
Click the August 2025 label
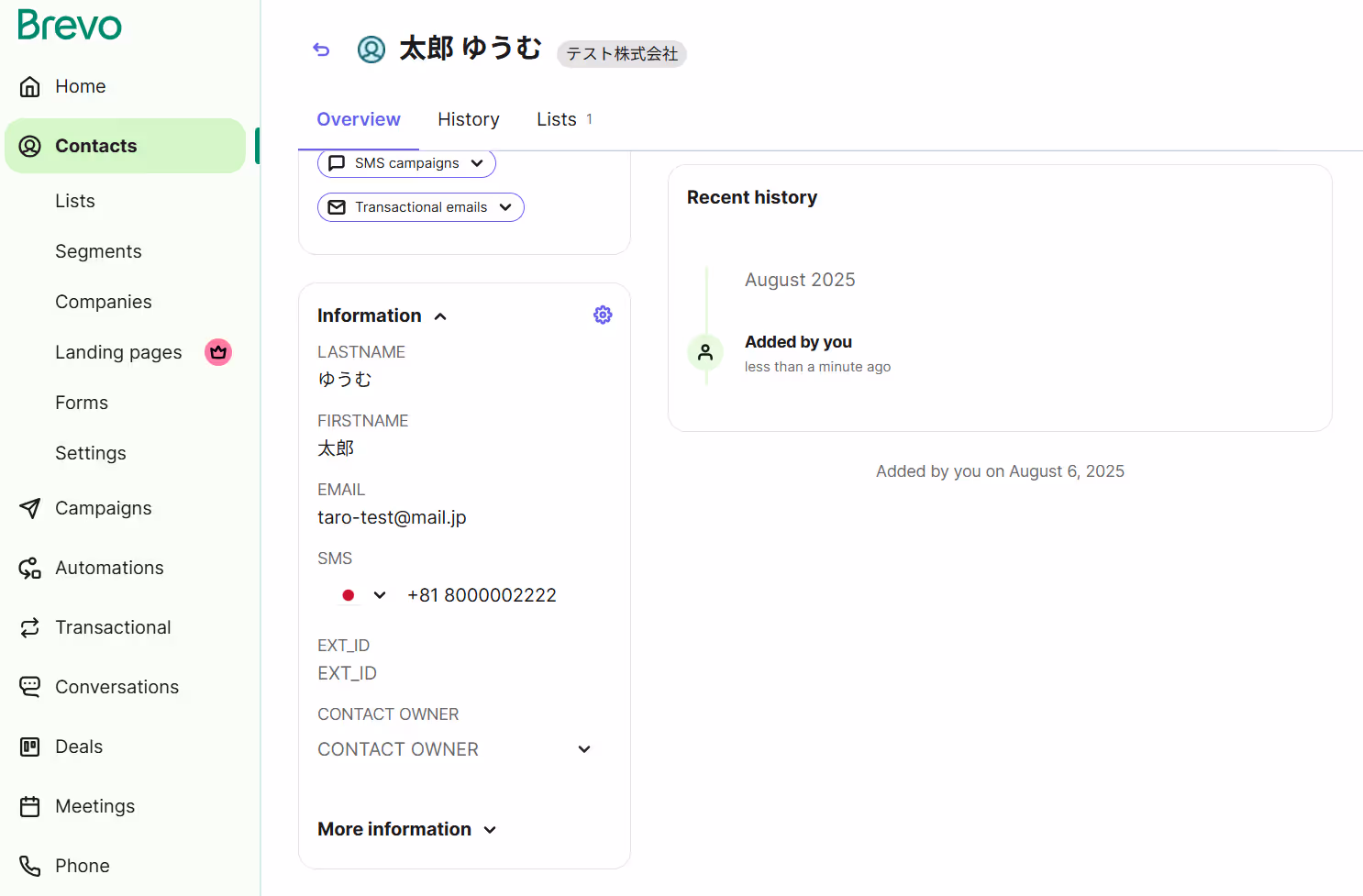[x=800, y=280]
